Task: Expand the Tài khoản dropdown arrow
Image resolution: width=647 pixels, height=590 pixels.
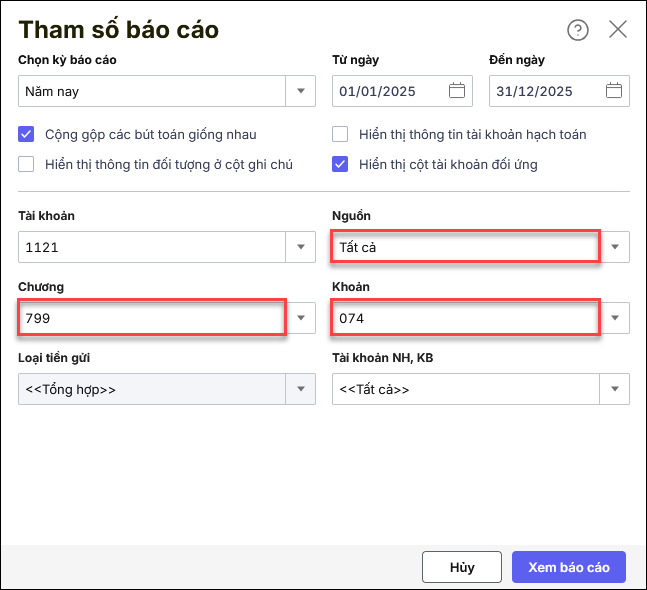Action: coord(301,247)
